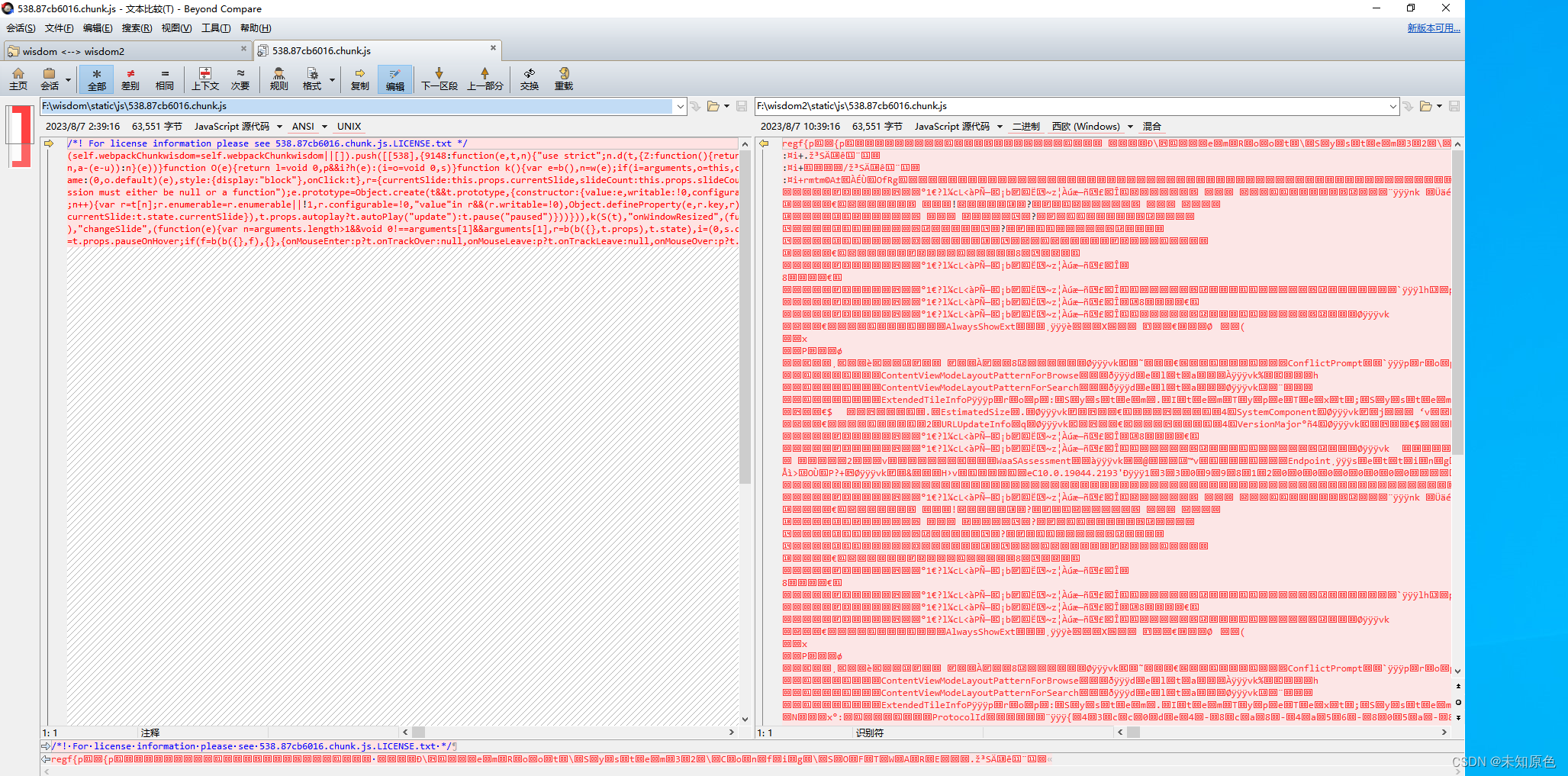Toggle the 上下文 (Context) view
Viewport: 1568px width, 776px height.
(205, 79)
